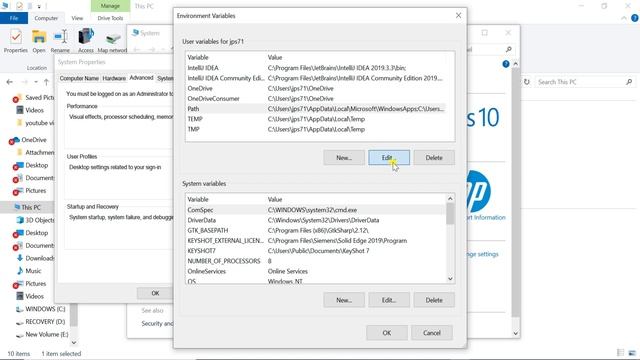Image resolution: width=640 pixels, height=360 pixels.
Task: Click the back arrow in File Explorer
Action: tap(9, 82)
